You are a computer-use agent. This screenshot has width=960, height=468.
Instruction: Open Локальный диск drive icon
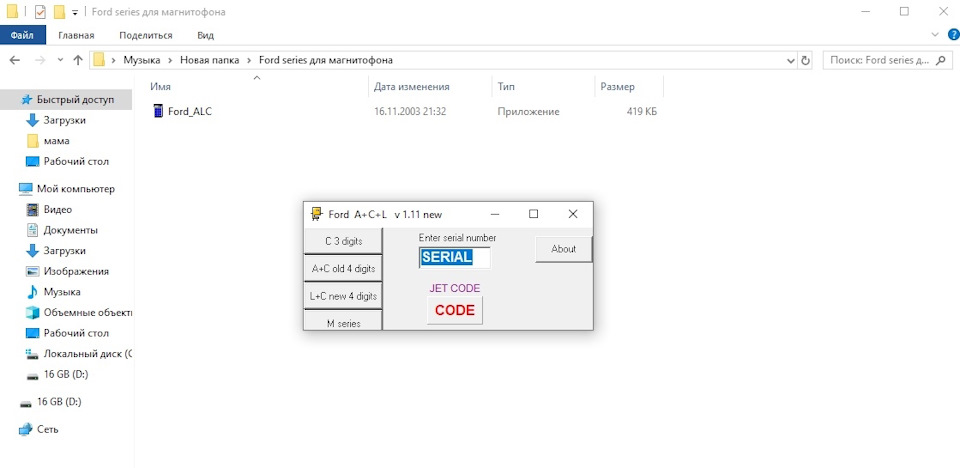coord(32,353)
